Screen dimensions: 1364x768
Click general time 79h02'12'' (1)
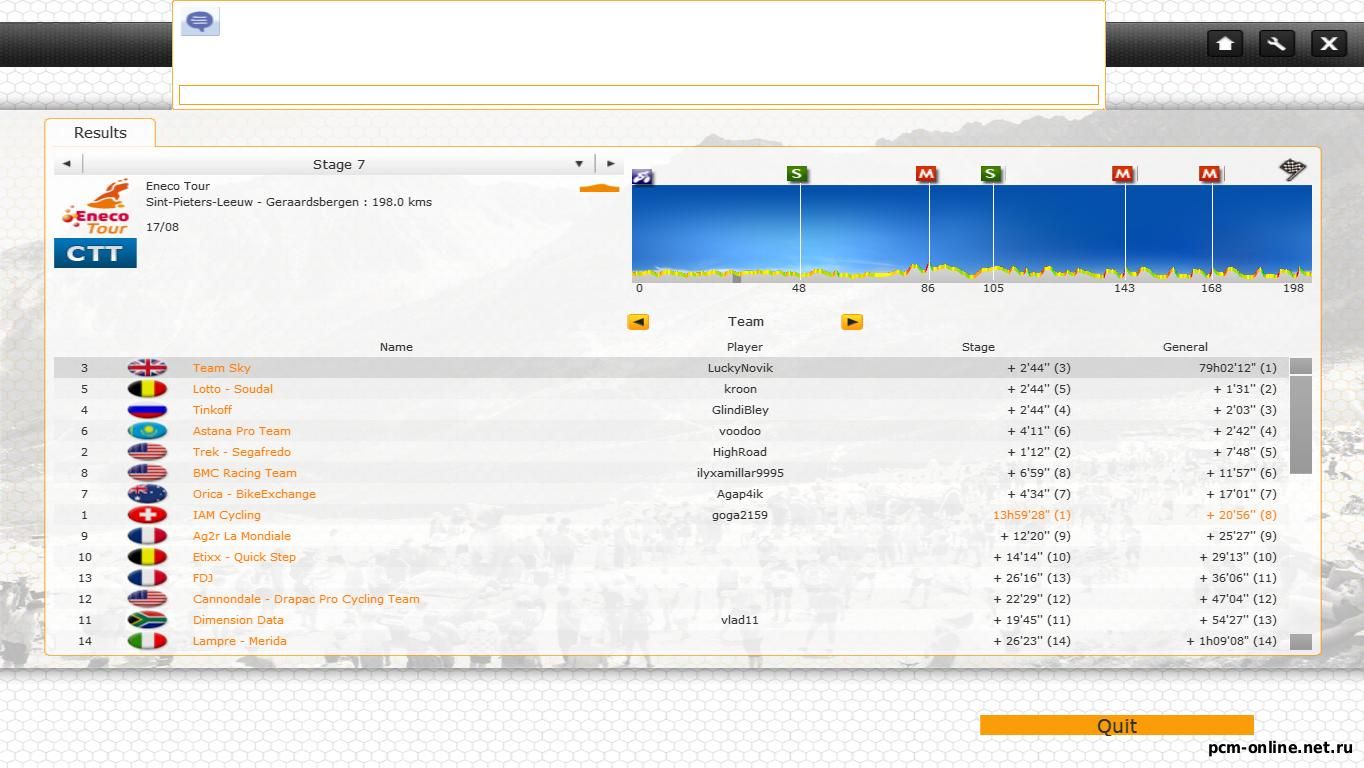(x=1237, y=368)
